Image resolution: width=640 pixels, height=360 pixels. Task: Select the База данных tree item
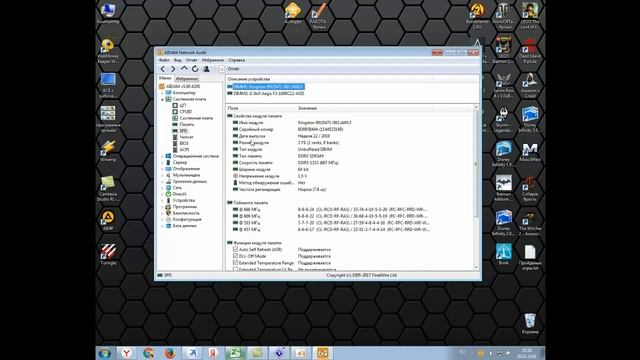(181, 226)
